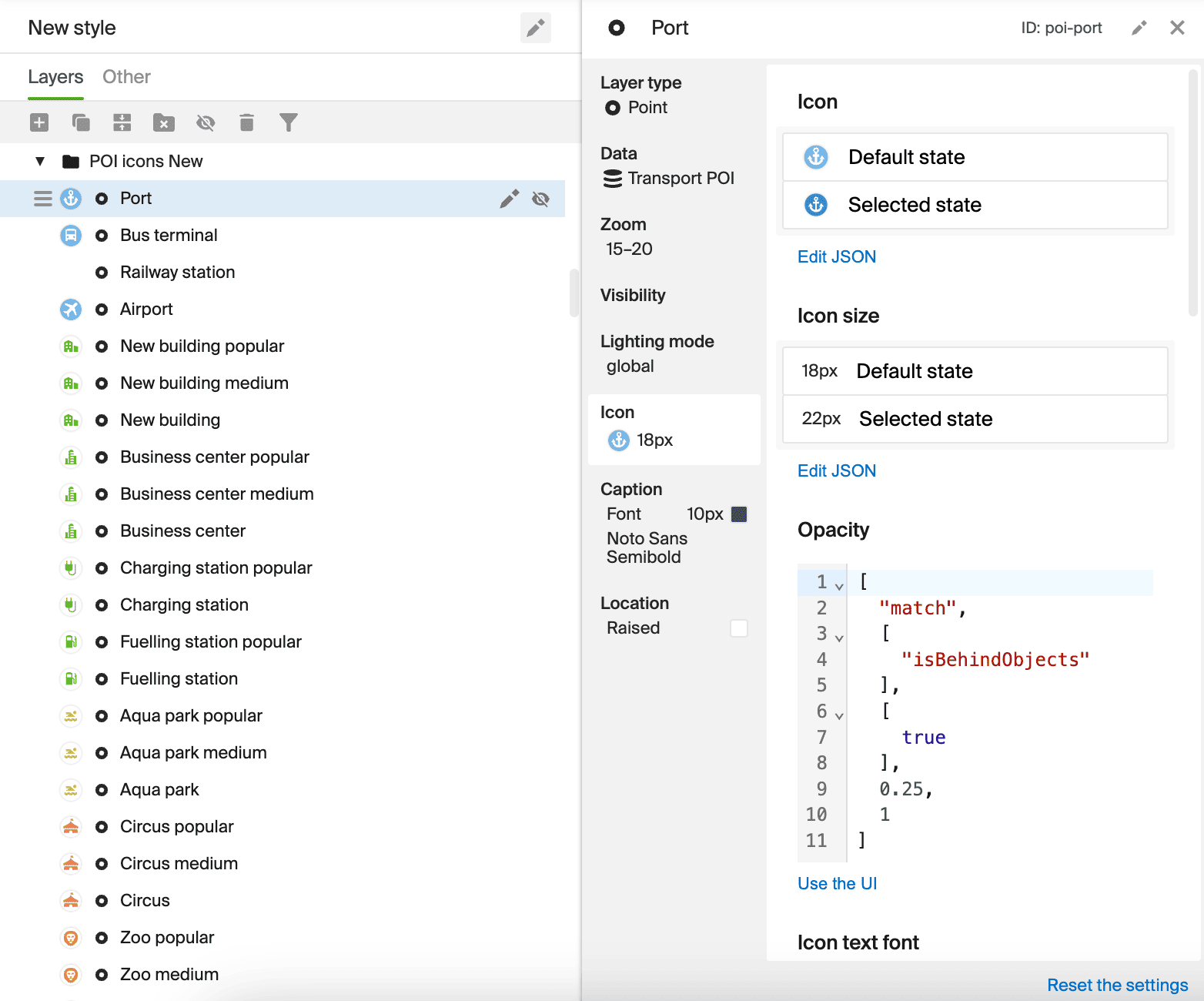The height and width of the screenshot is (1001, 1204).
Task: Click the duplicate layer icon
Action: (81, 122)
